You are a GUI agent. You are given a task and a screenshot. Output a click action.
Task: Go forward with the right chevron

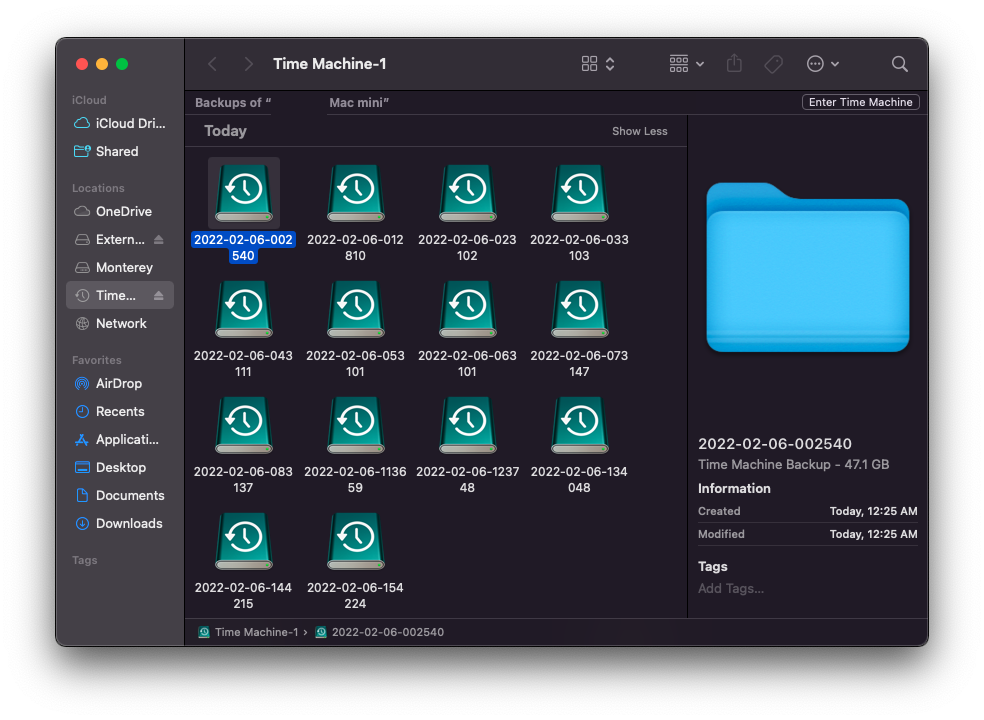249,64
